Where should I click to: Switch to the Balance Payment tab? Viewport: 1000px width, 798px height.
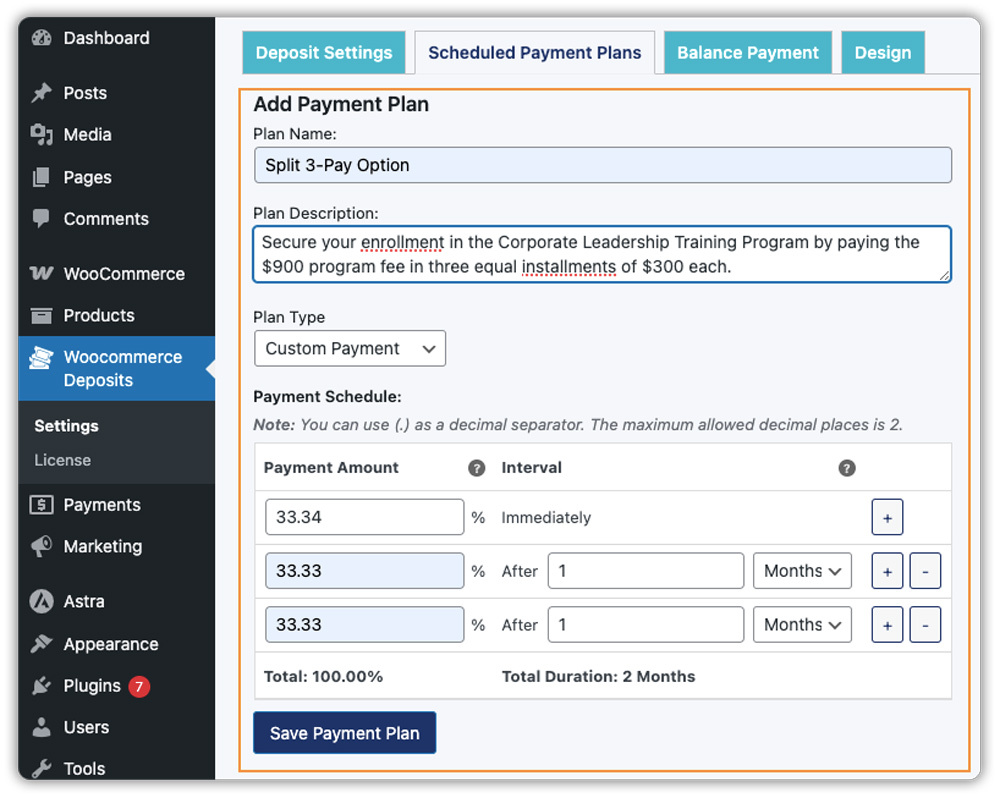click(747, 52)
